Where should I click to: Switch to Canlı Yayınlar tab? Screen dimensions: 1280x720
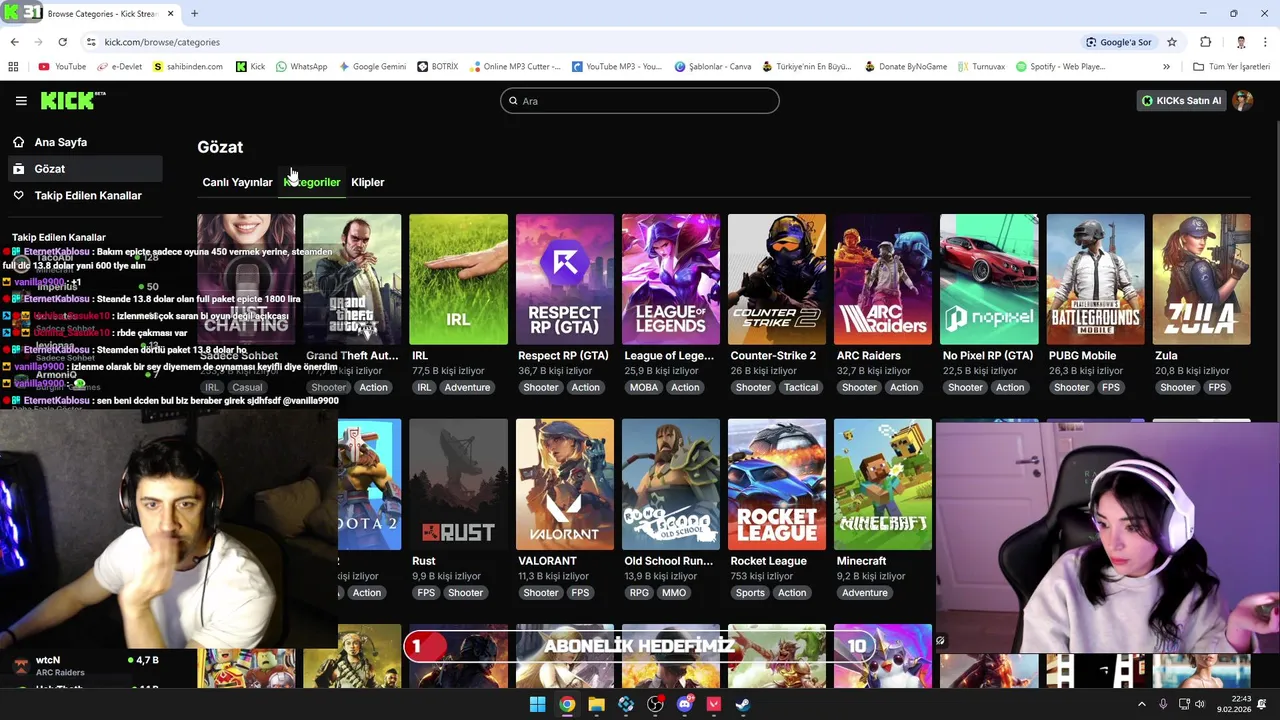(x=237, y=182)
